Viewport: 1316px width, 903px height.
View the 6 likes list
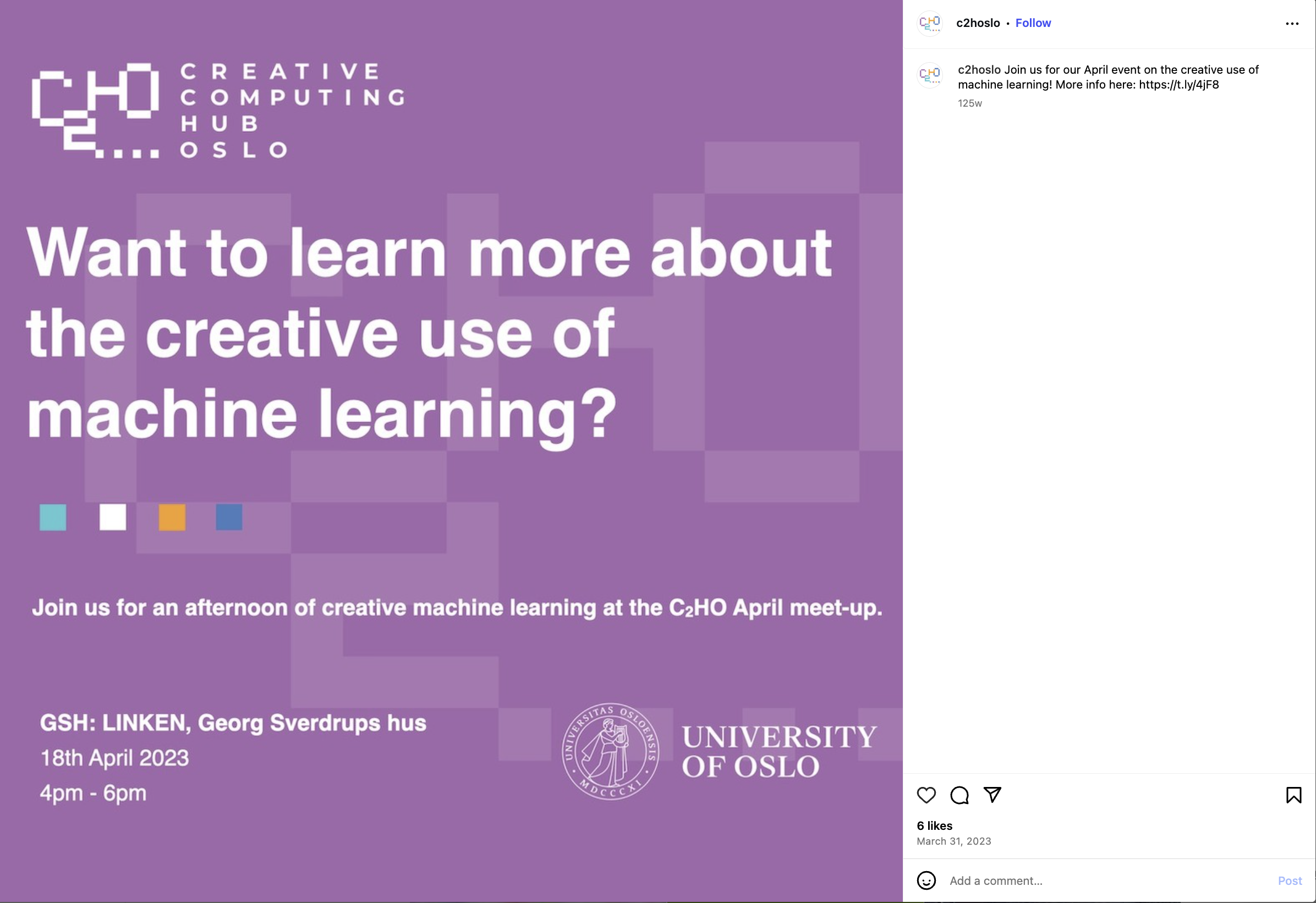coord(934,825)
